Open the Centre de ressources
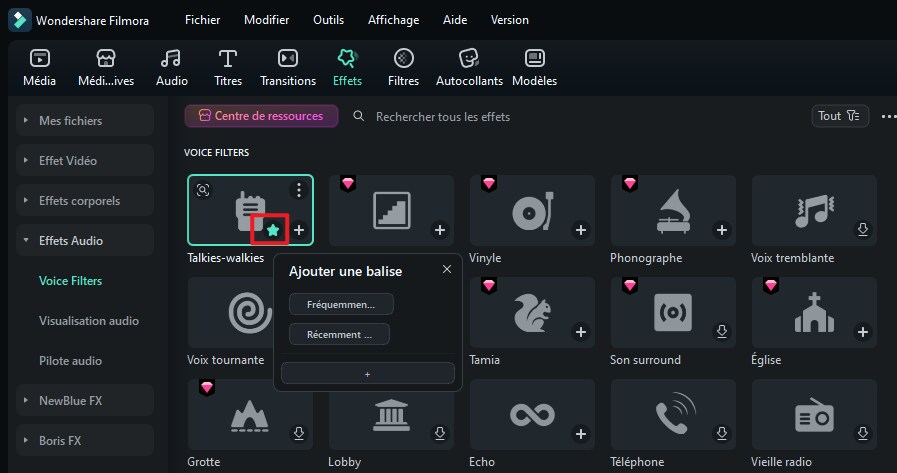The image size is (897, 473). [261, 116]
